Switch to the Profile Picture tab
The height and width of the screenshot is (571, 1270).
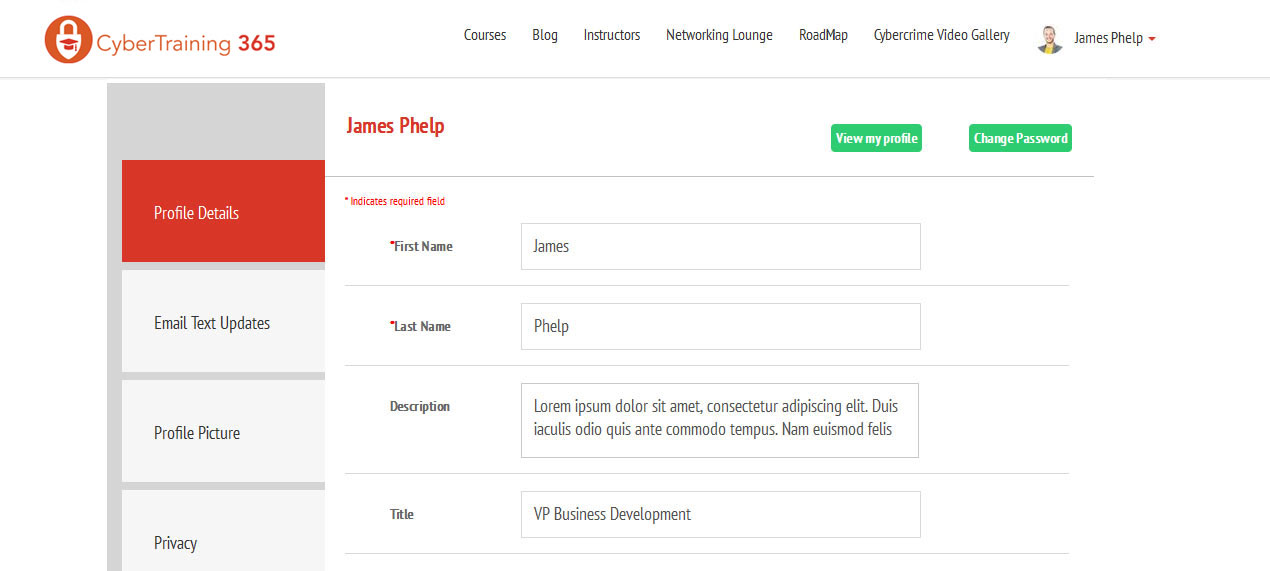pyautogui.click(x=223, y=431)
